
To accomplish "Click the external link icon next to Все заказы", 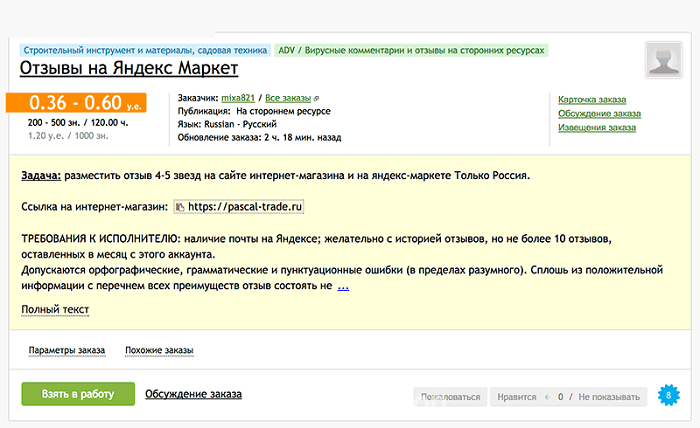I will tap(316, 99).
